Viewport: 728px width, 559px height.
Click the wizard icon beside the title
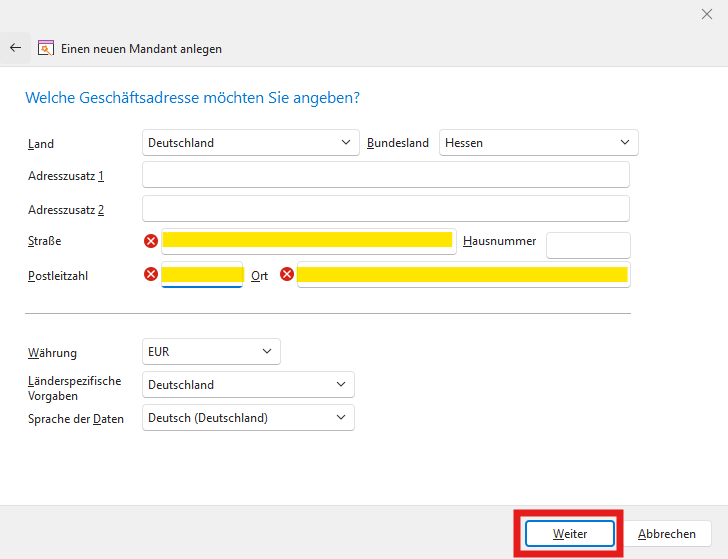(x=45, y=47)
